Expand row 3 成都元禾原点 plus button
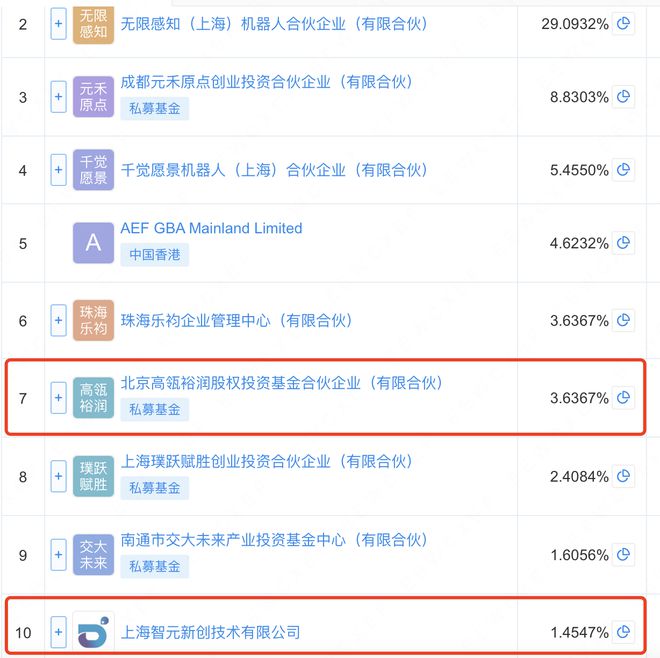 tap(59, 97)
